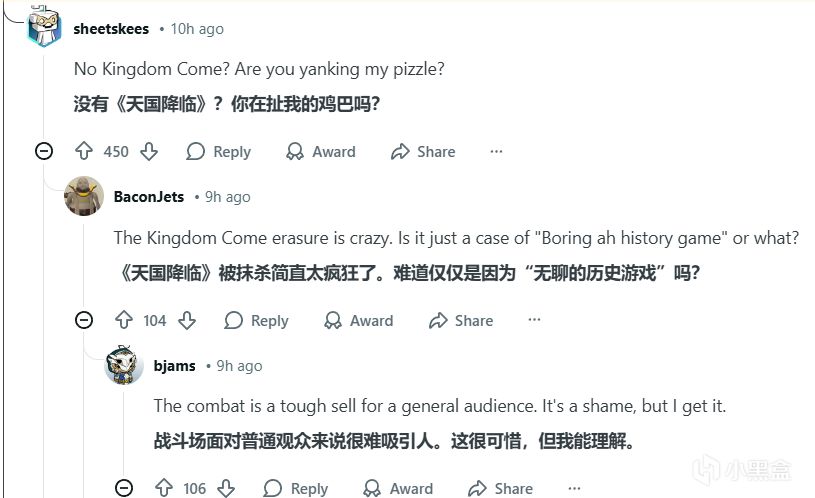Upvote the bjams comment
The image size is (815, 498).
pos(164,488)
